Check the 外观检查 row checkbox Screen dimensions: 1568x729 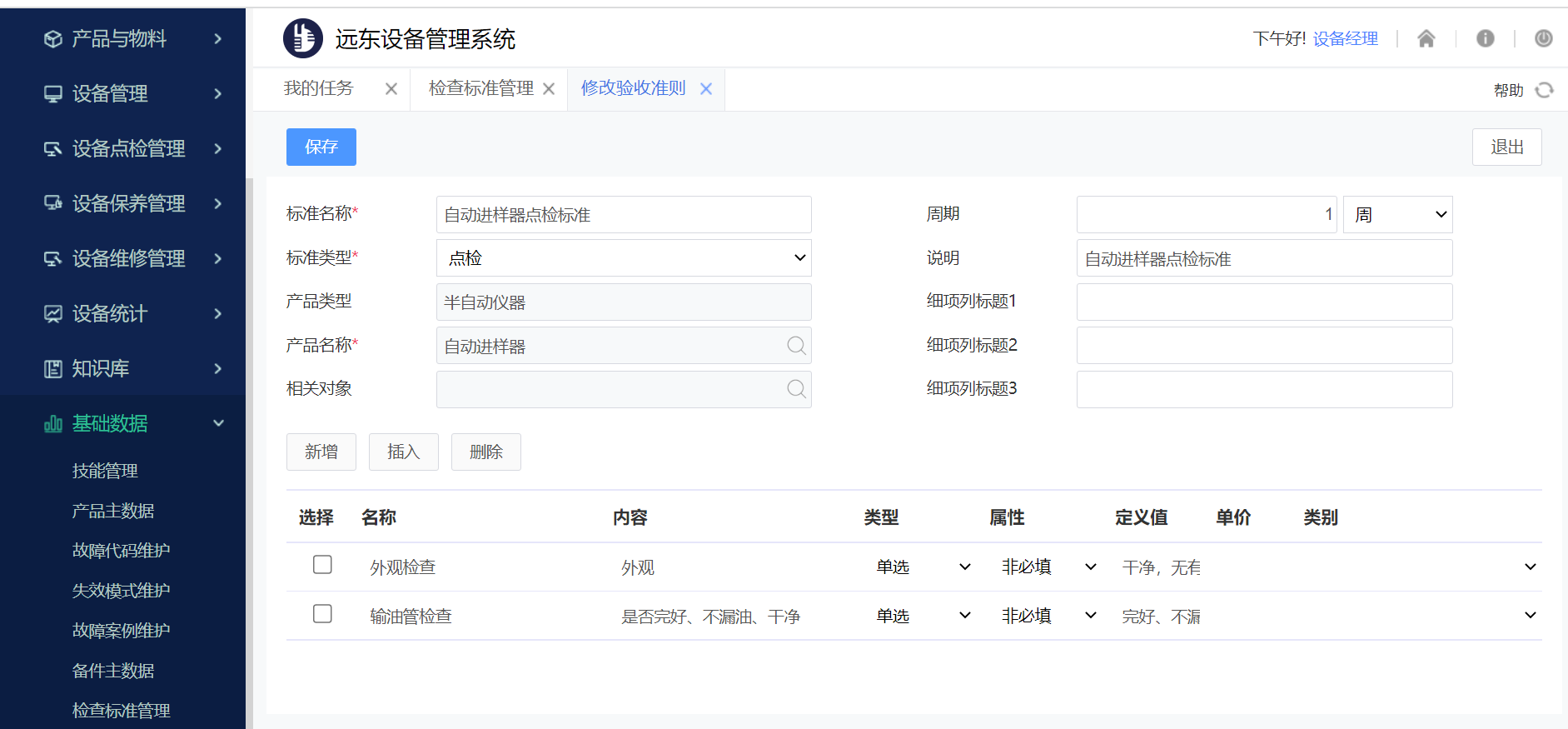(322, 565)
